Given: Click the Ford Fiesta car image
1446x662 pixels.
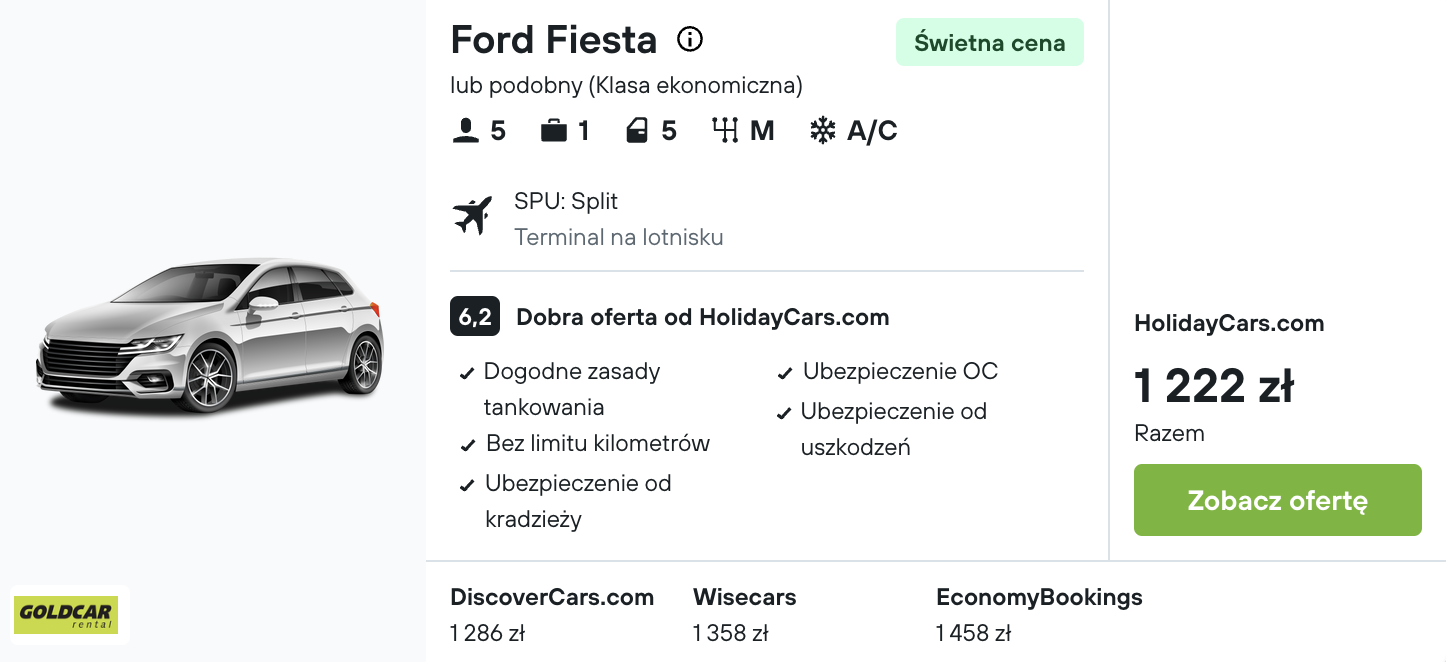Looking at the screenshot, I should point(211,335).
